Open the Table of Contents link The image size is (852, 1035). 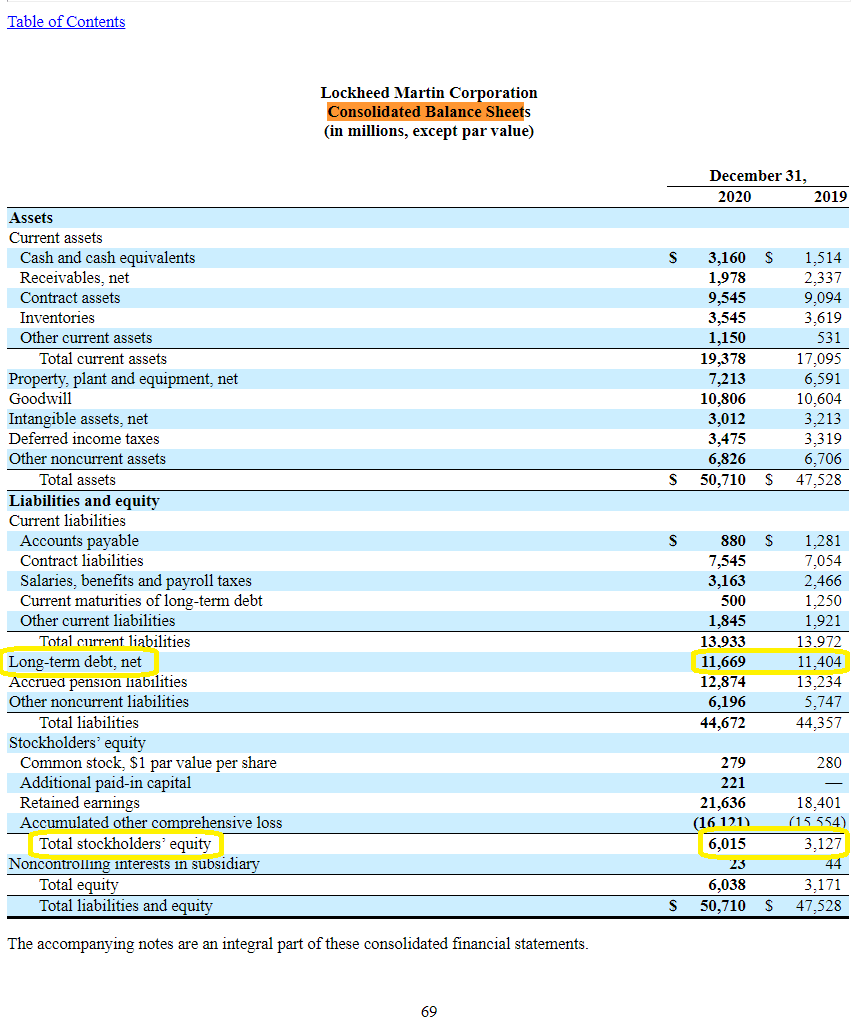click(x=66, y=21)
